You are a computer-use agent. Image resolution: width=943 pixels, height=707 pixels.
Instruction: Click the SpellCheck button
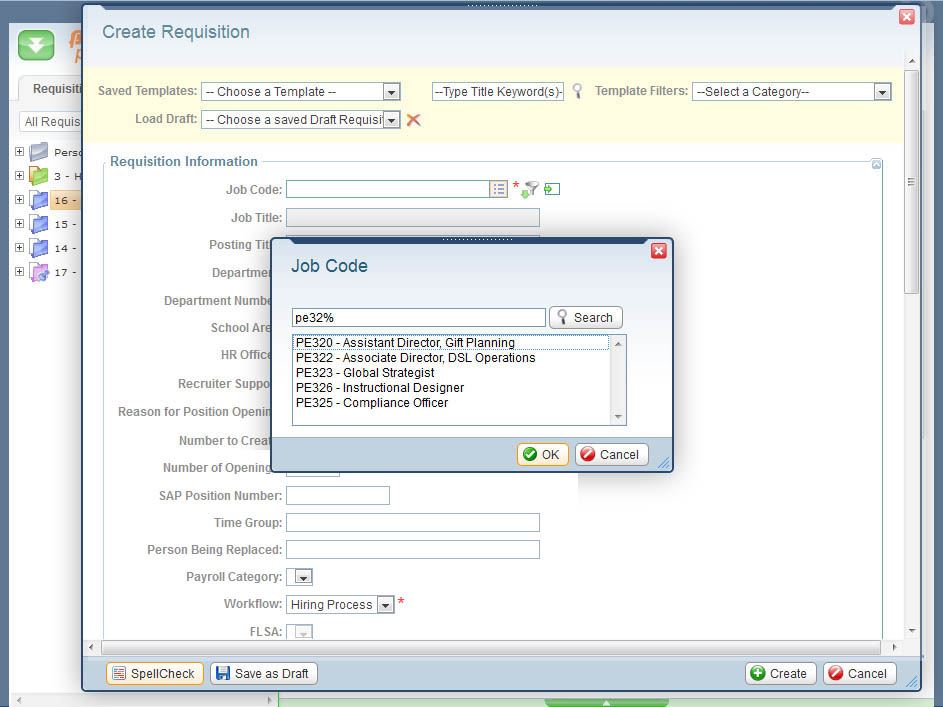click(154, 674)
